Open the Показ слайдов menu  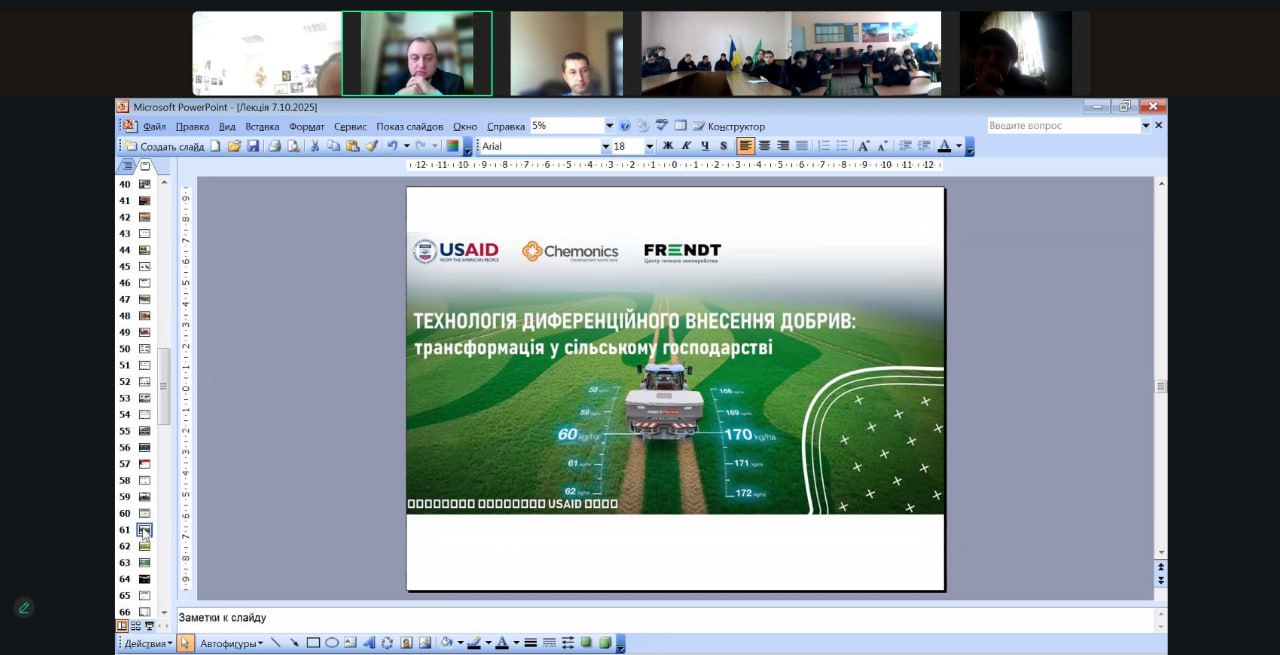click(409, 127)
